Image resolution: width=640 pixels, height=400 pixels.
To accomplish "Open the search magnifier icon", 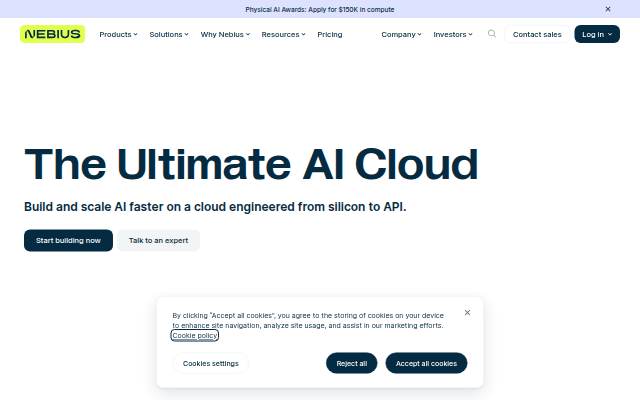I will pyautogui.click(x=492, y=34).
